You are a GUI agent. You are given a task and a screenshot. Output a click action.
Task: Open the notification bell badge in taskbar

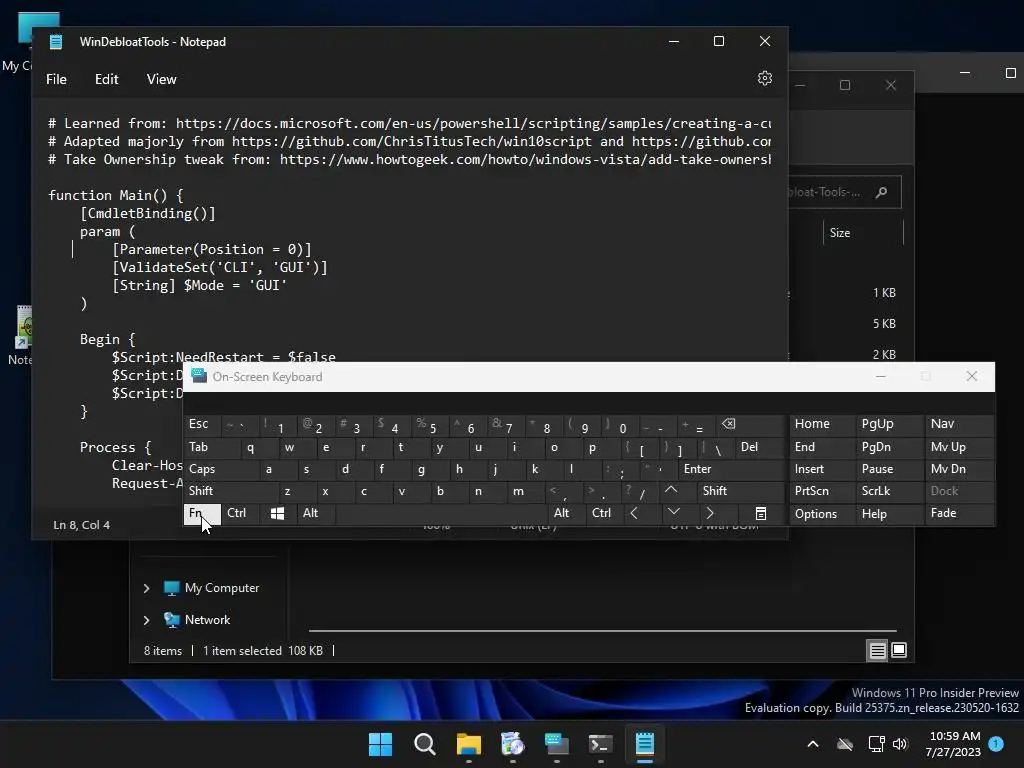pyautogui.click(x=996, y=744)
